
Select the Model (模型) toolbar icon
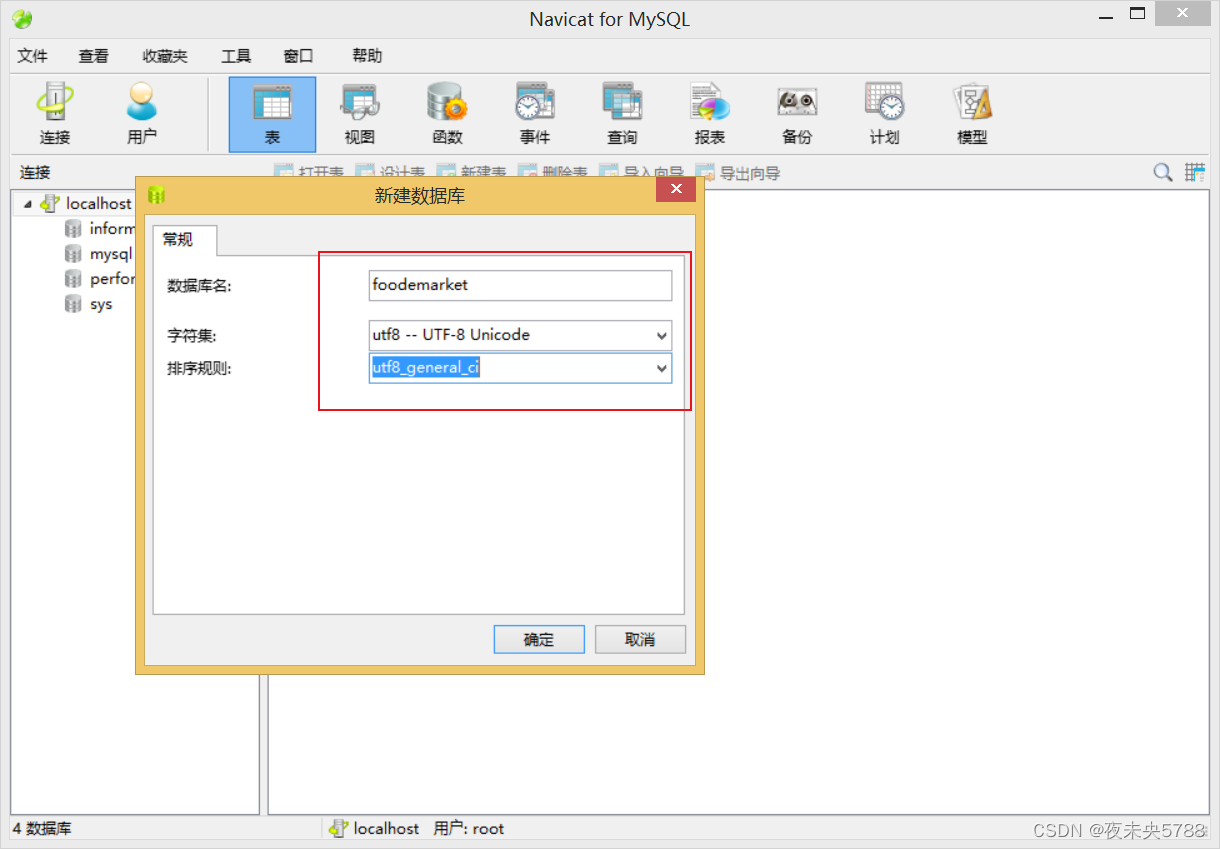(x=972, y=115)
